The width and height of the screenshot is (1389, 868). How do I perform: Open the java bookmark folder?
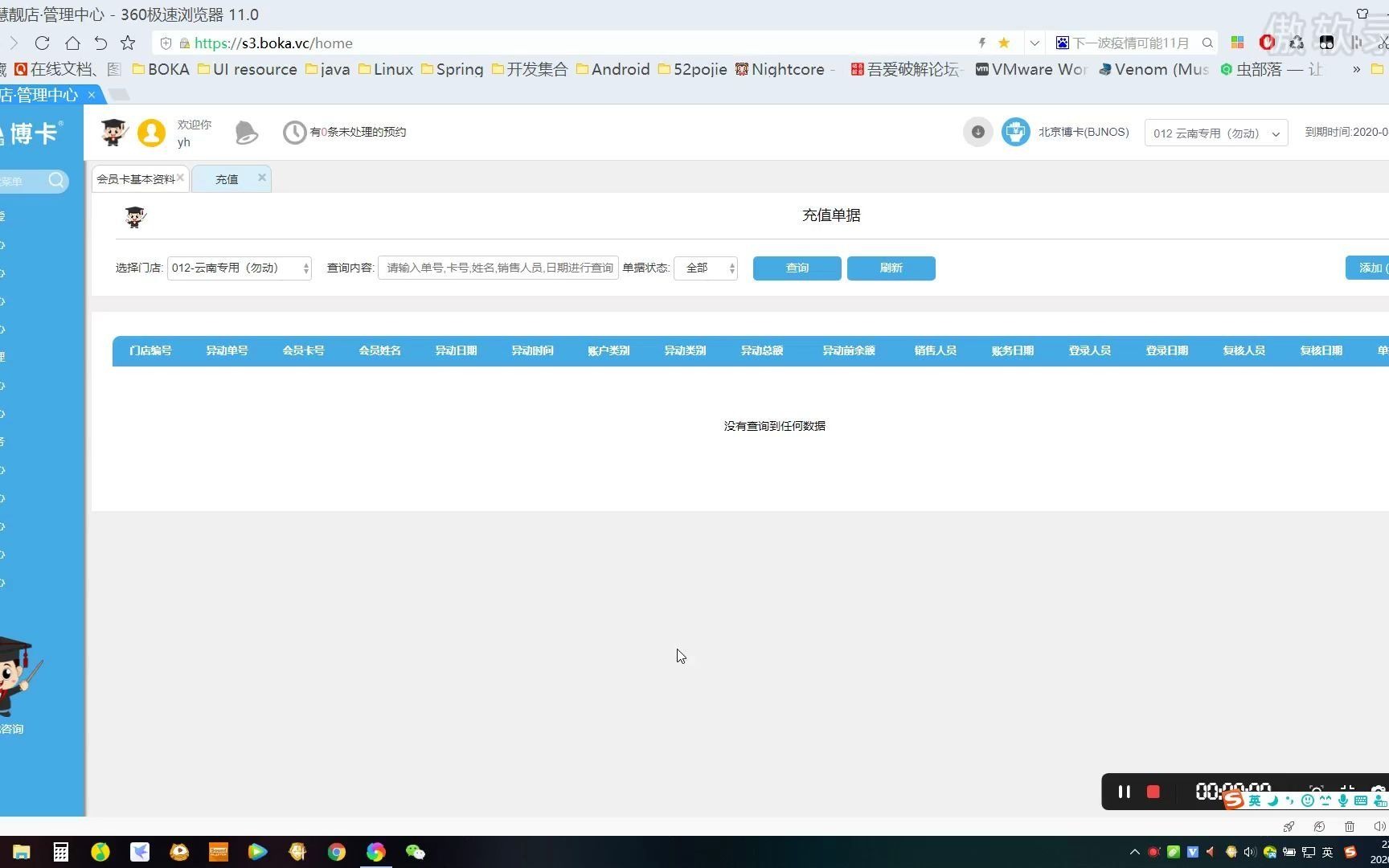(x=328, y=70)
